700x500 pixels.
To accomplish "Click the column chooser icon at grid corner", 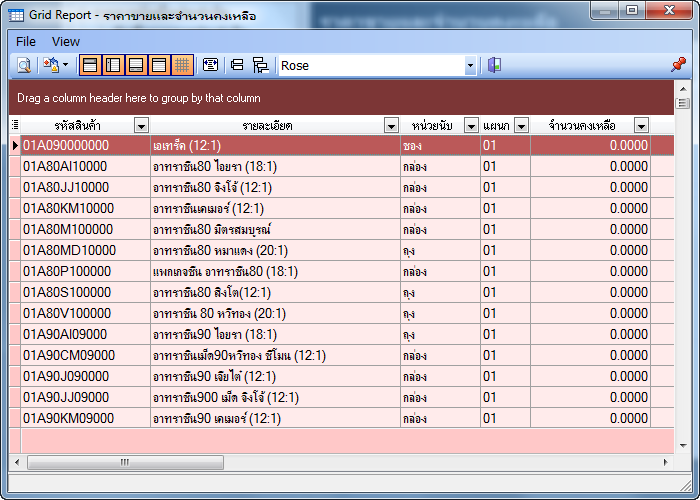I will [x=15, y=125].
